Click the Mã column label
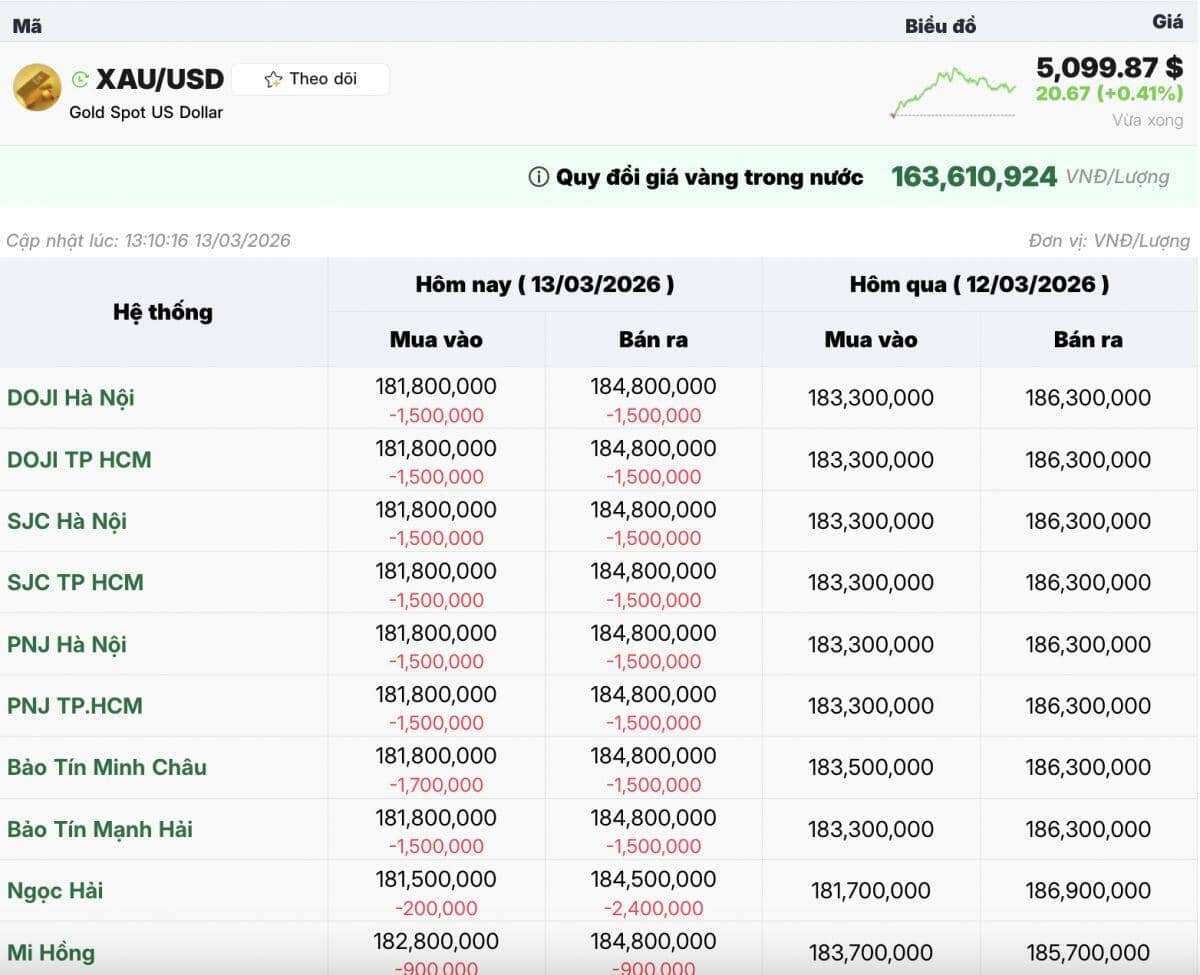Image resolution: width=1200 pixels, height=975 pixels. point(27,26)
